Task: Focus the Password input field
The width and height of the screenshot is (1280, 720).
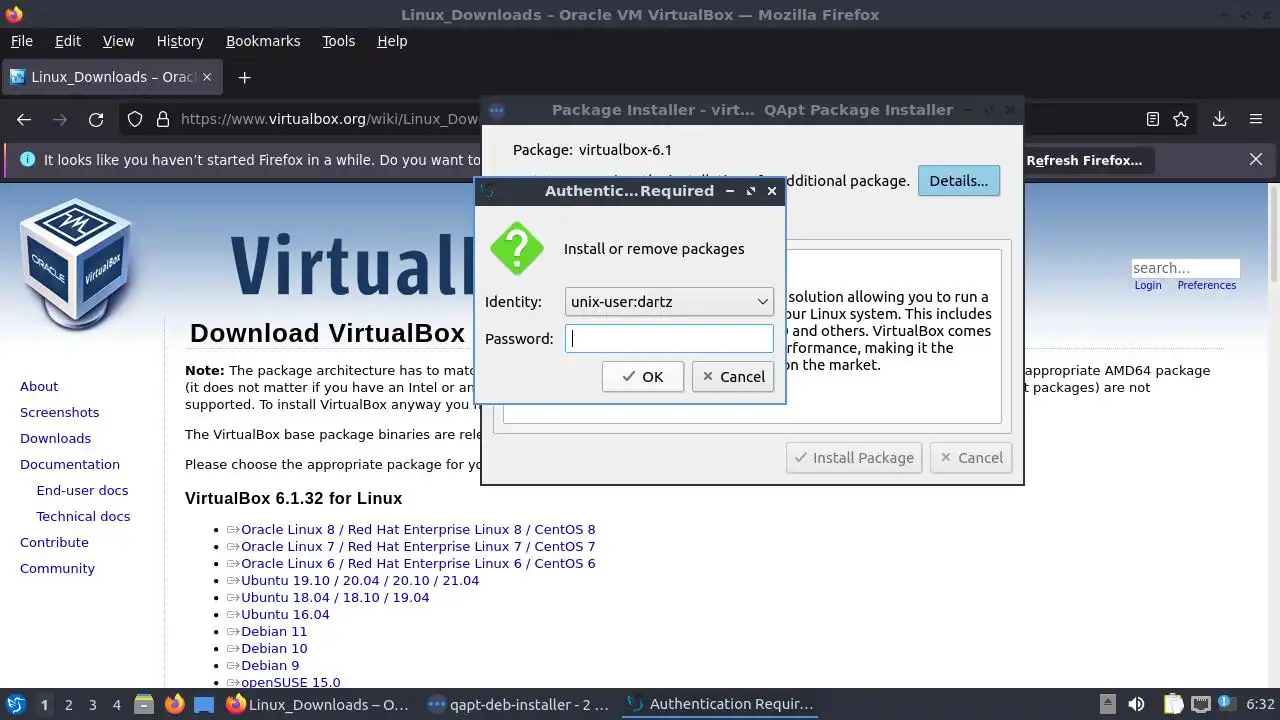Action: coord(669,338)
